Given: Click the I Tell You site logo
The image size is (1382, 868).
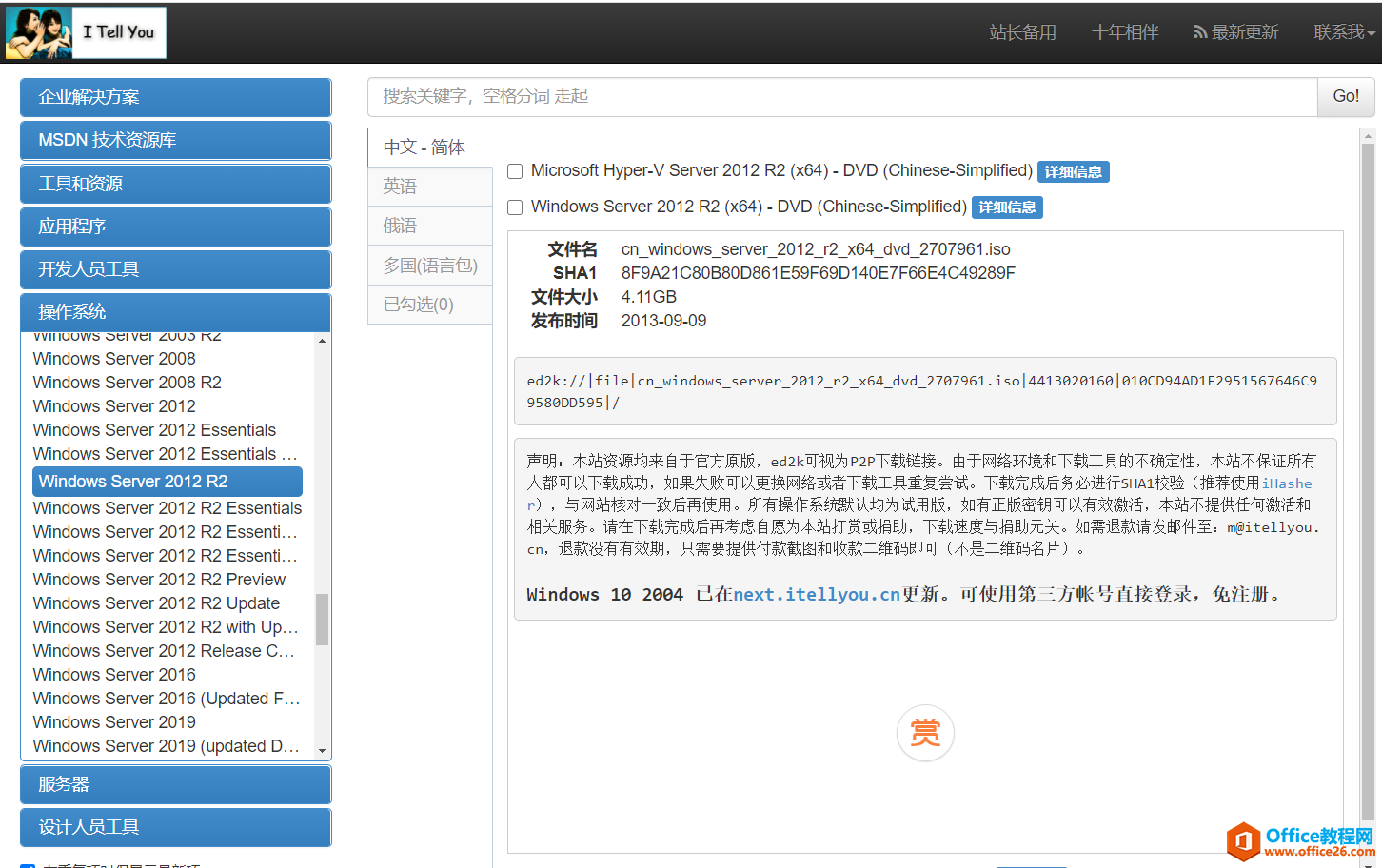Looking at the screenshot, I should (x=84, y=31).
